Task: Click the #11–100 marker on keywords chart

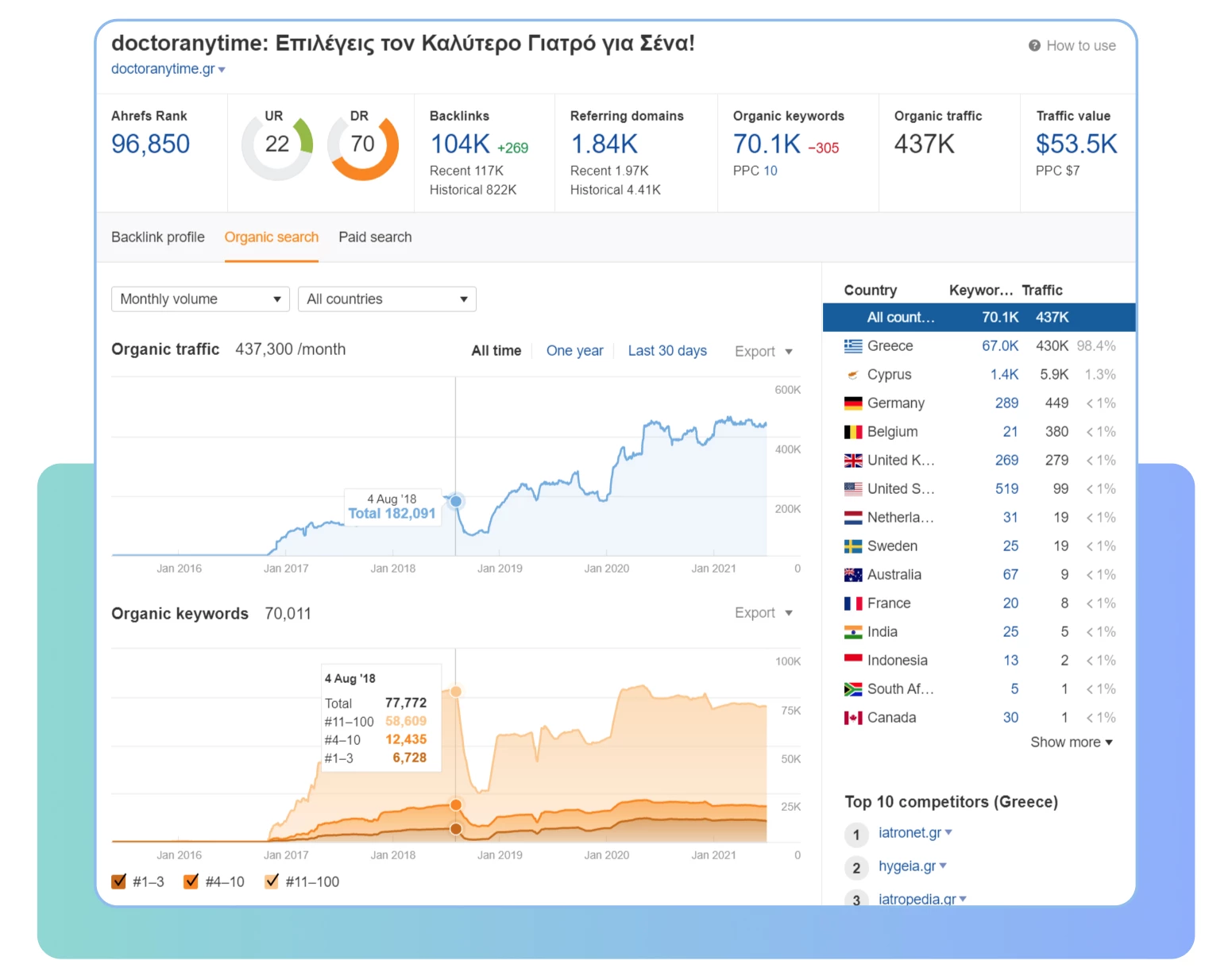Action: click(456, 692)
